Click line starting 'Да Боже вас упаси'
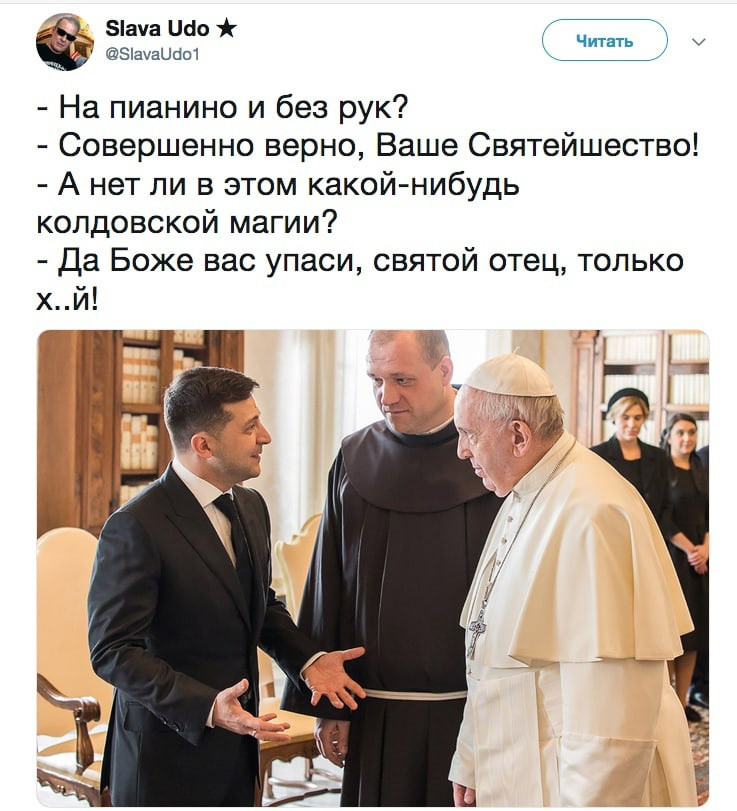737x811 pixels. pyautogui.click(x=360, y=261)
